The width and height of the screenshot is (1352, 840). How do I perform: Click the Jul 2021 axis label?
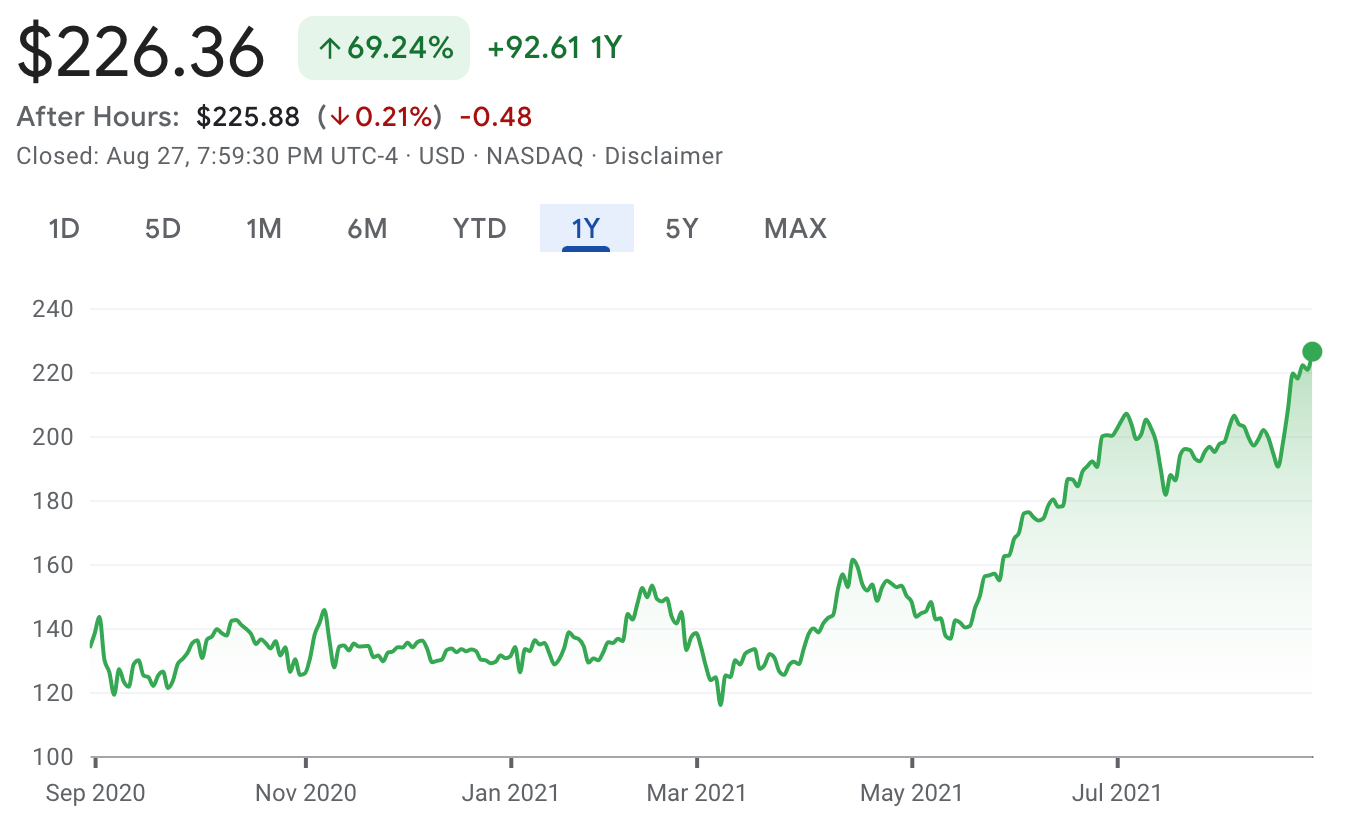pyautogui.click(x=1117, y=794)
